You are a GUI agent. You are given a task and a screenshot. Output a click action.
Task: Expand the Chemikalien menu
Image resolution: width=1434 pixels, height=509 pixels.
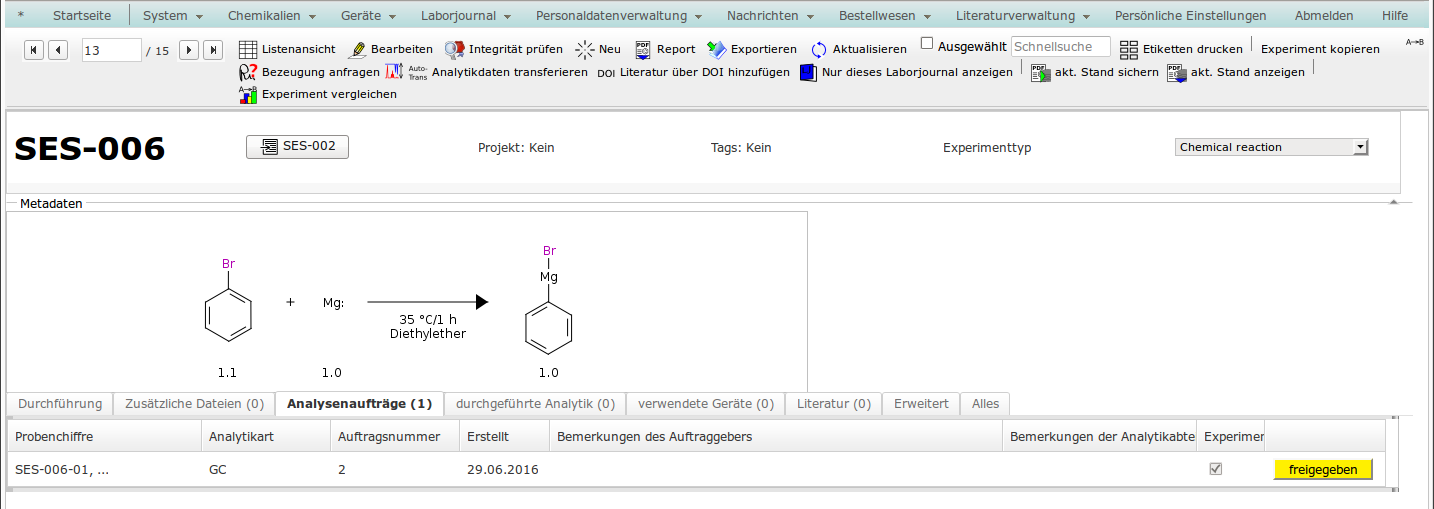coord(271,16)
